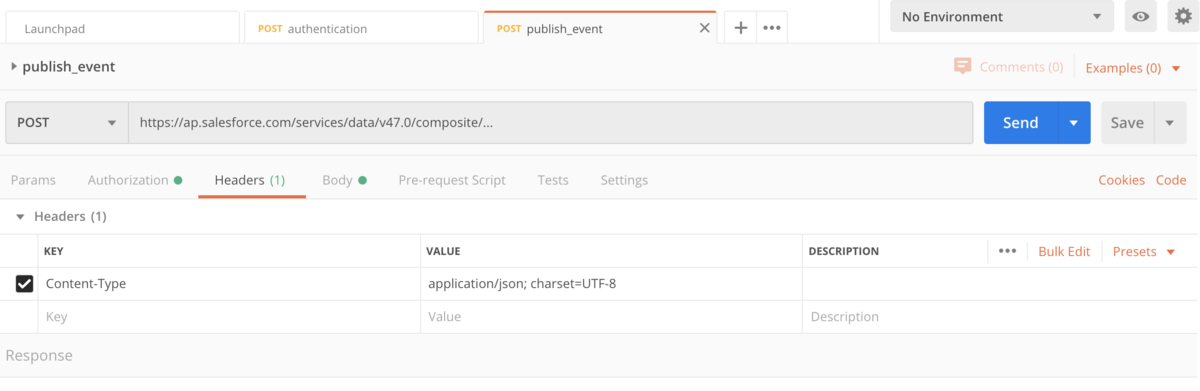Image resolution: width=1200 pixels, height=391 pixels.
Task: Expand the publish_event request details
Action: click(x=14, y=67)
